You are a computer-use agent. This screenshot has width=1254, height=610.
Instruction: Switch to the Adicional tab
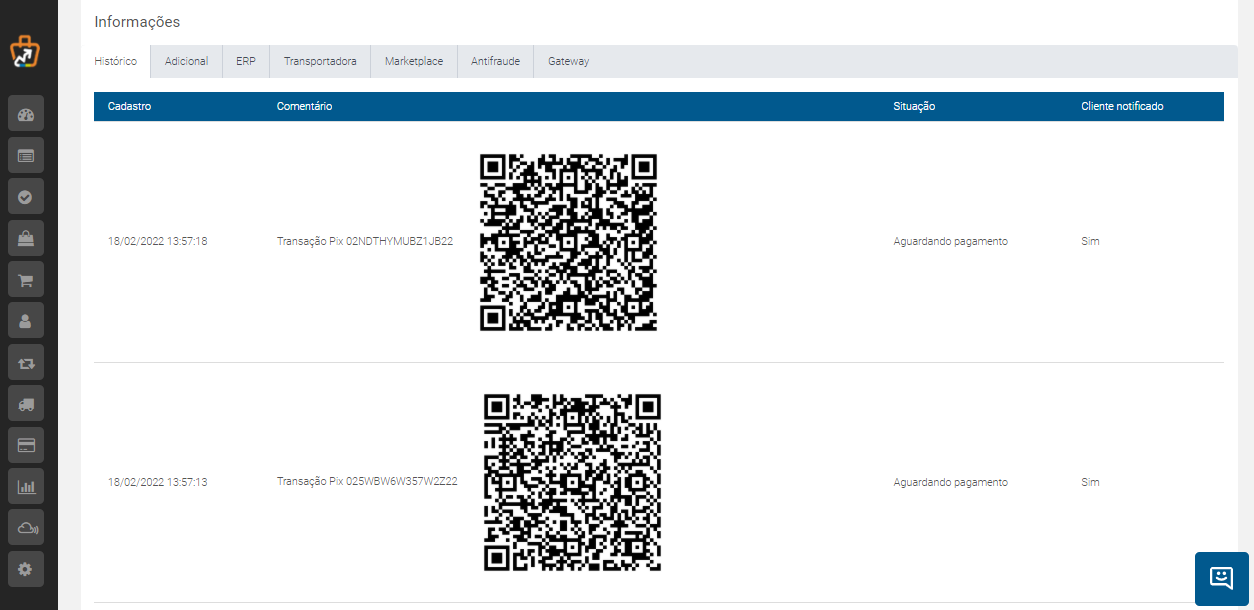tap(186, 61)
